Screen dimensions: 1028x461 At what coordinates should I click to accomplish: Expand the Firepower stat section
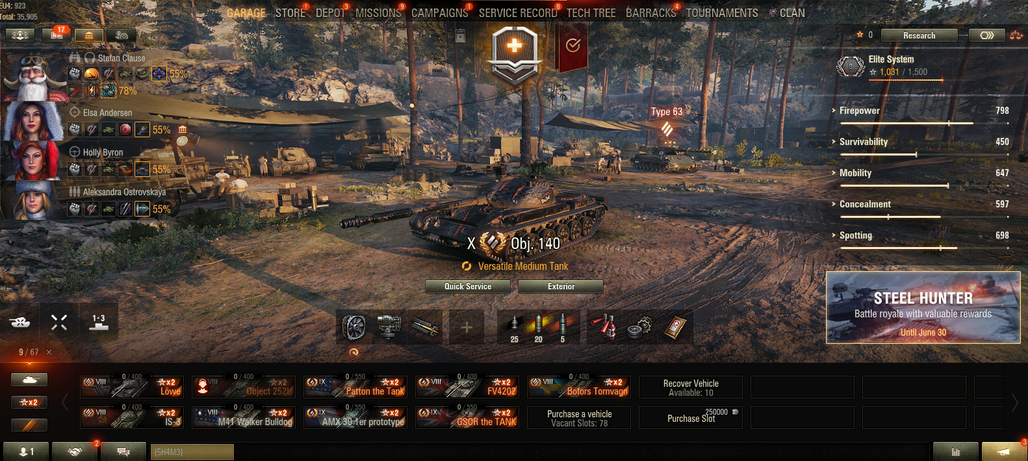(x=924, y=111)
